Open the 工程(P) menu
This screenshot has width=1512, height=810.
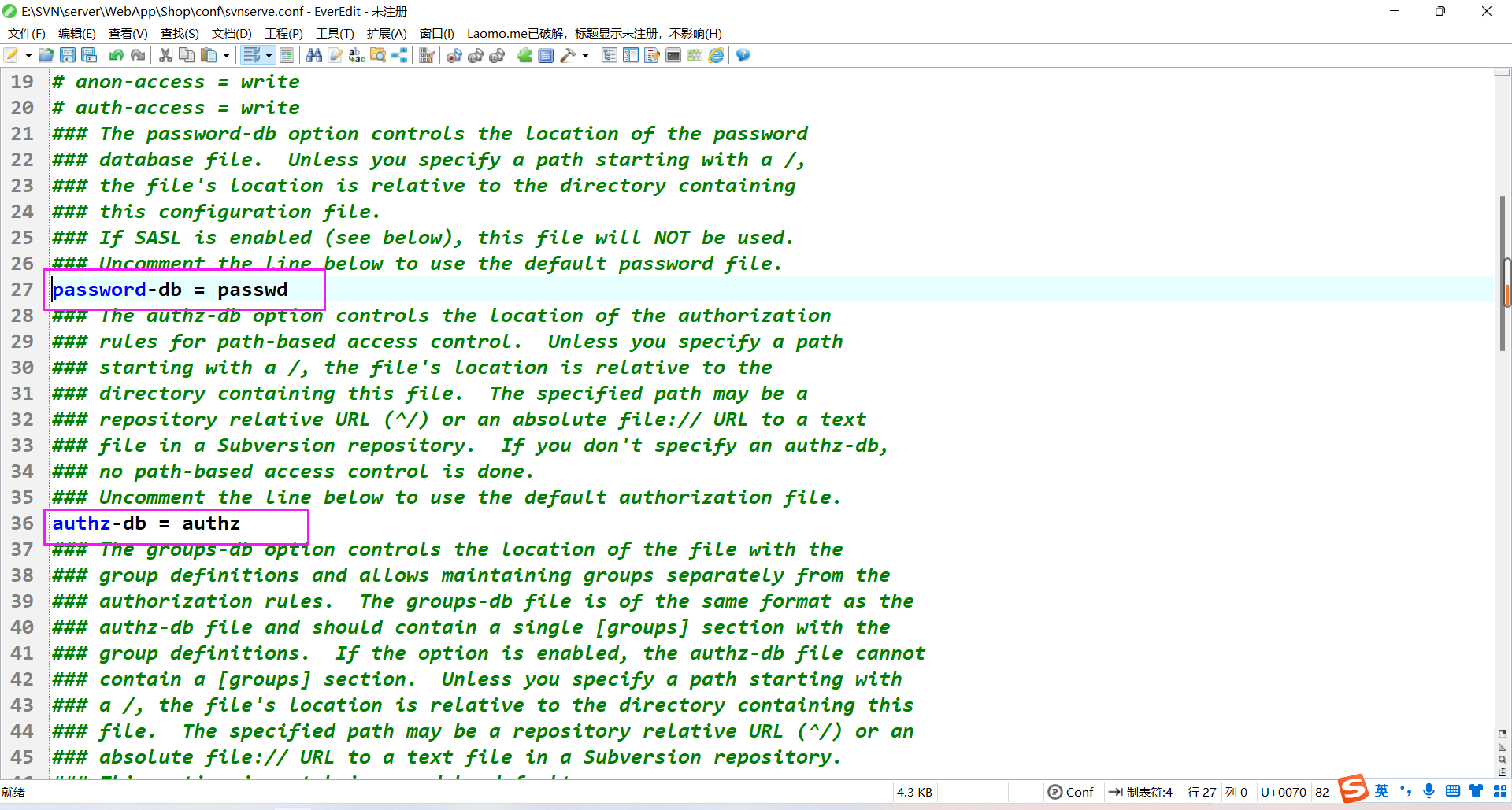[283, 33]
